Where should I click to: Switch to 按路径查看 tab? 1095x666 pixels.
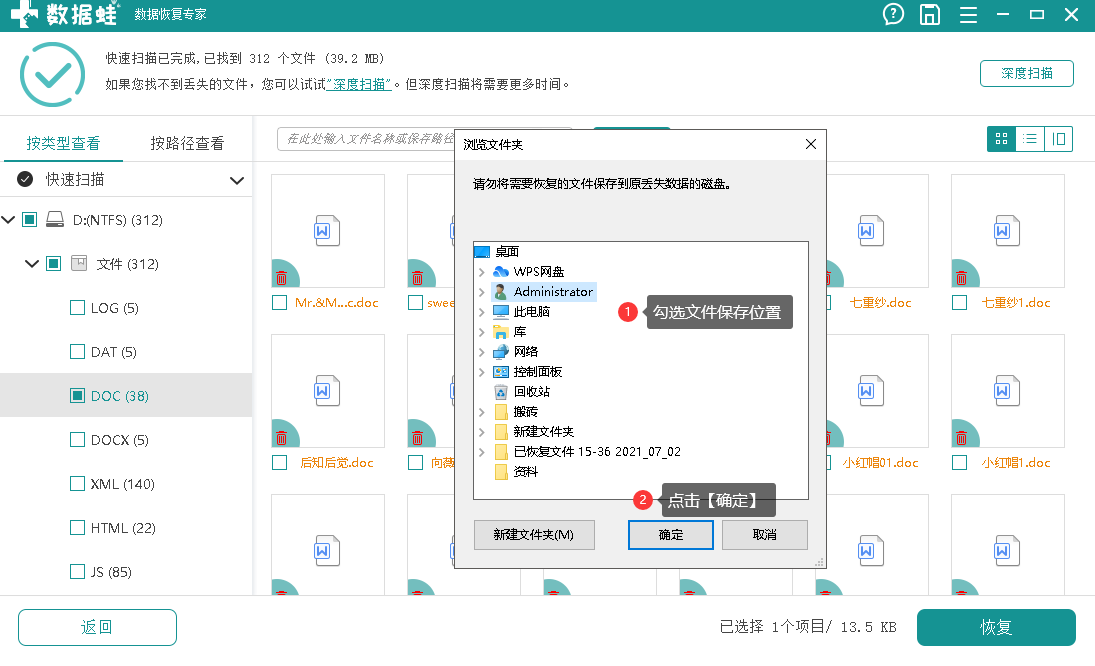tap(187, 143)
